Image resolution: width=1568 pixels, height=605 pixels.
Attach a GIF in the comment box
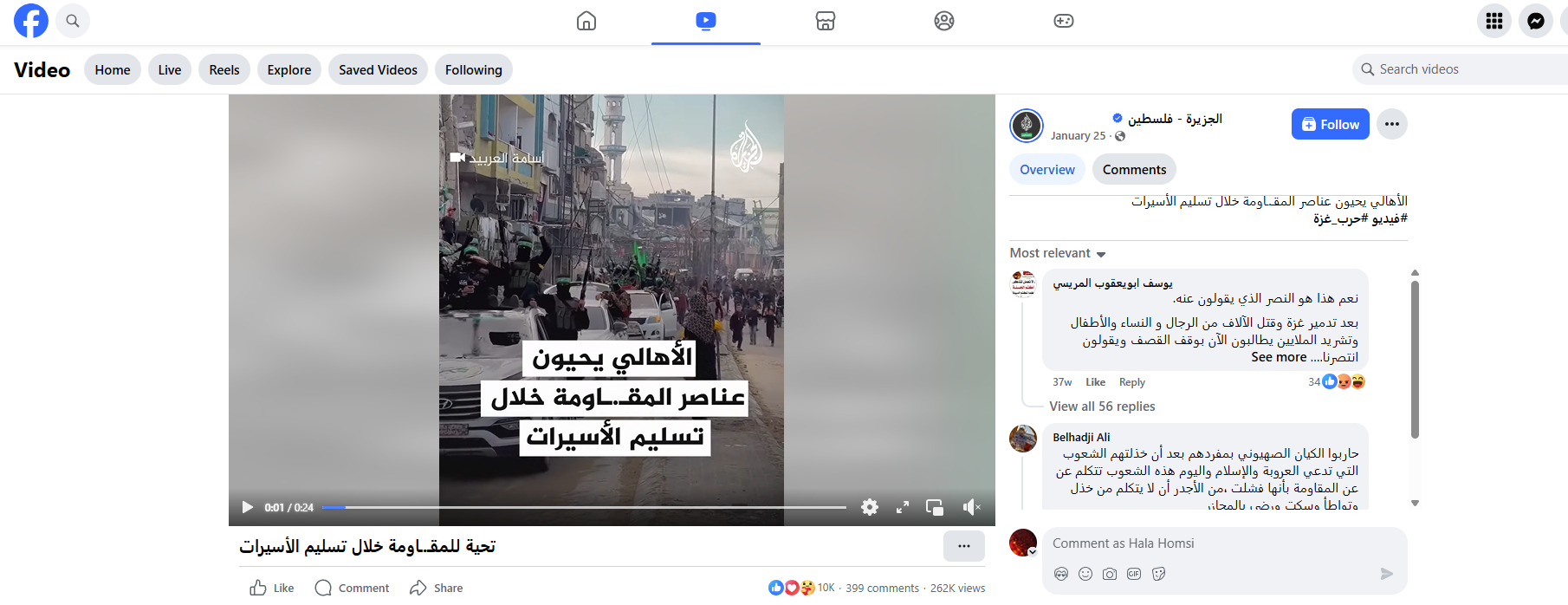[1134, 574]
